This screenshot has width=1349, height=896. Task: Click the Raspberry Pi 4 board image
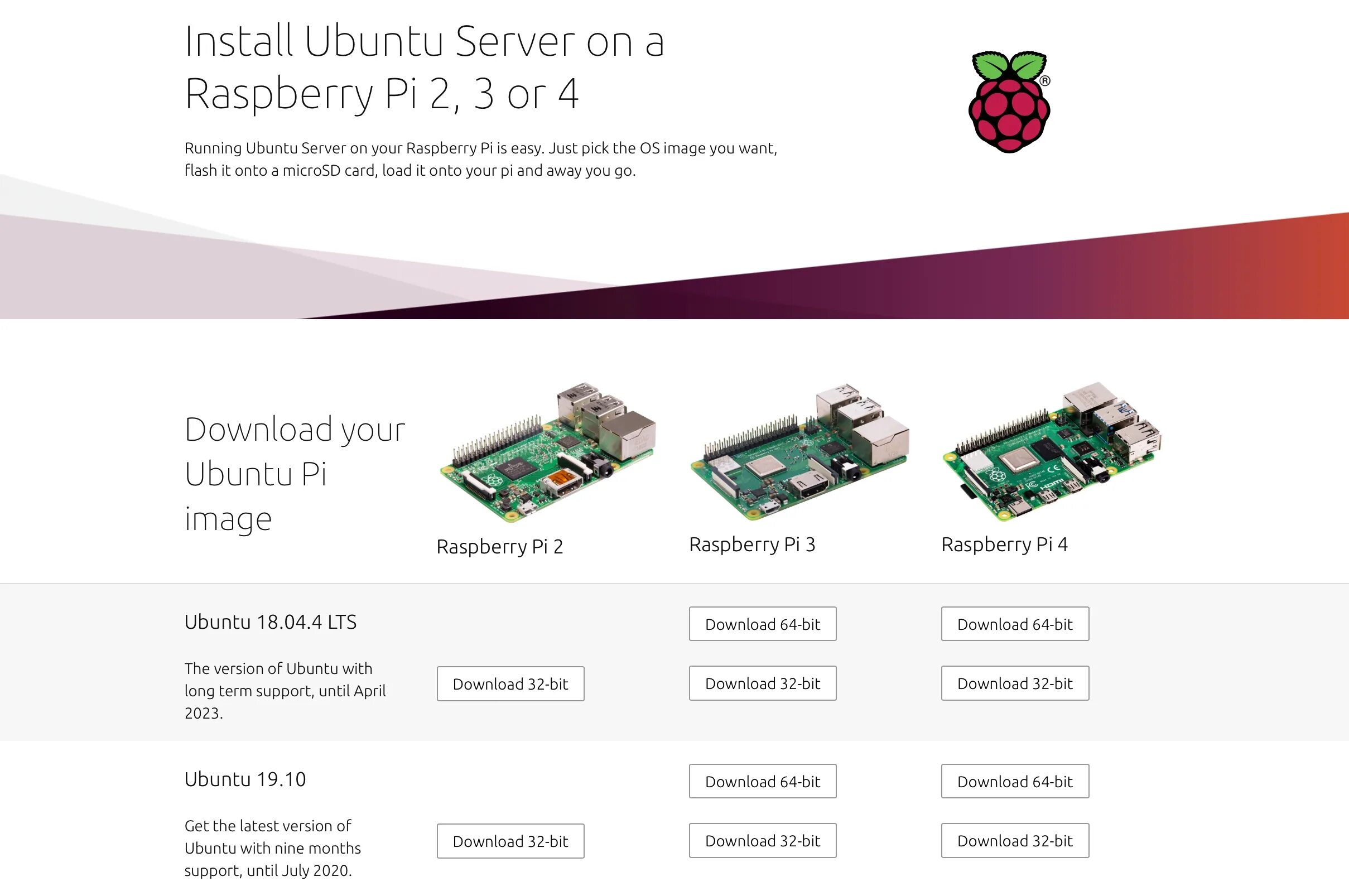1051,451
